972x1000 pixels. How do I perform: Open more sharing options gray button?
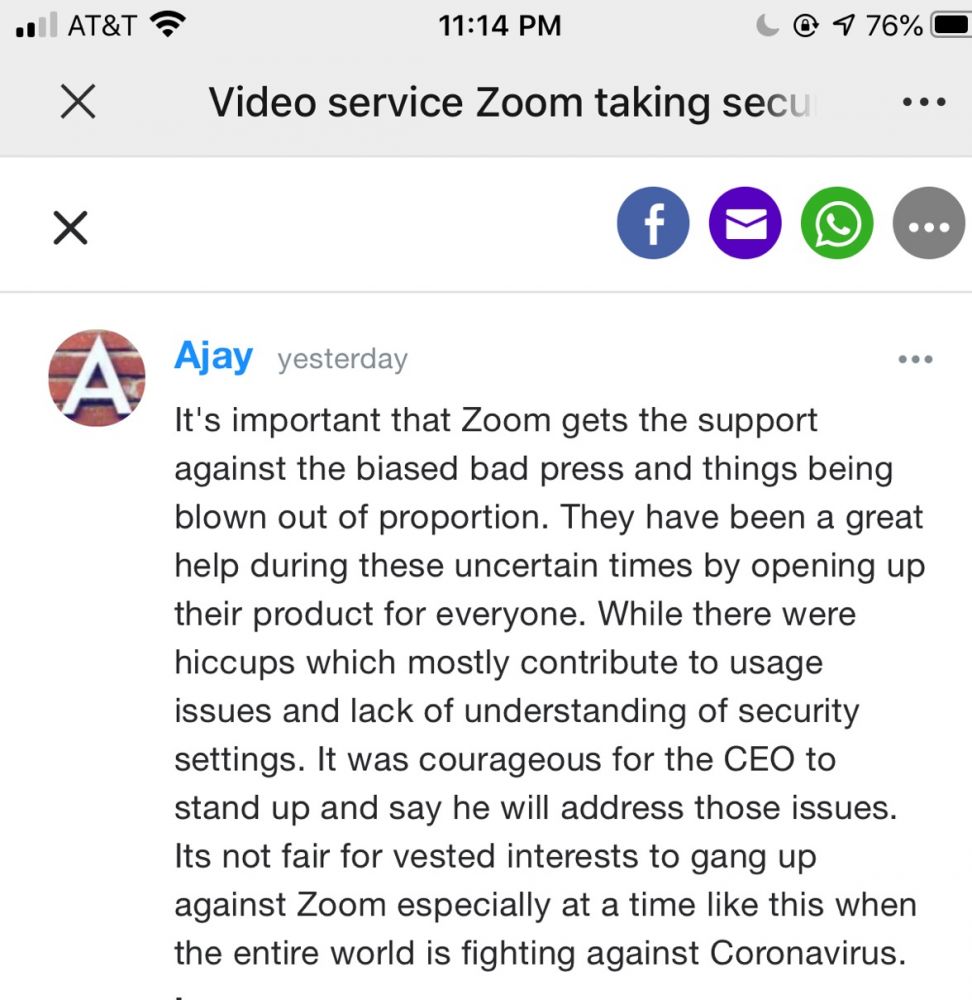[929, 223]
